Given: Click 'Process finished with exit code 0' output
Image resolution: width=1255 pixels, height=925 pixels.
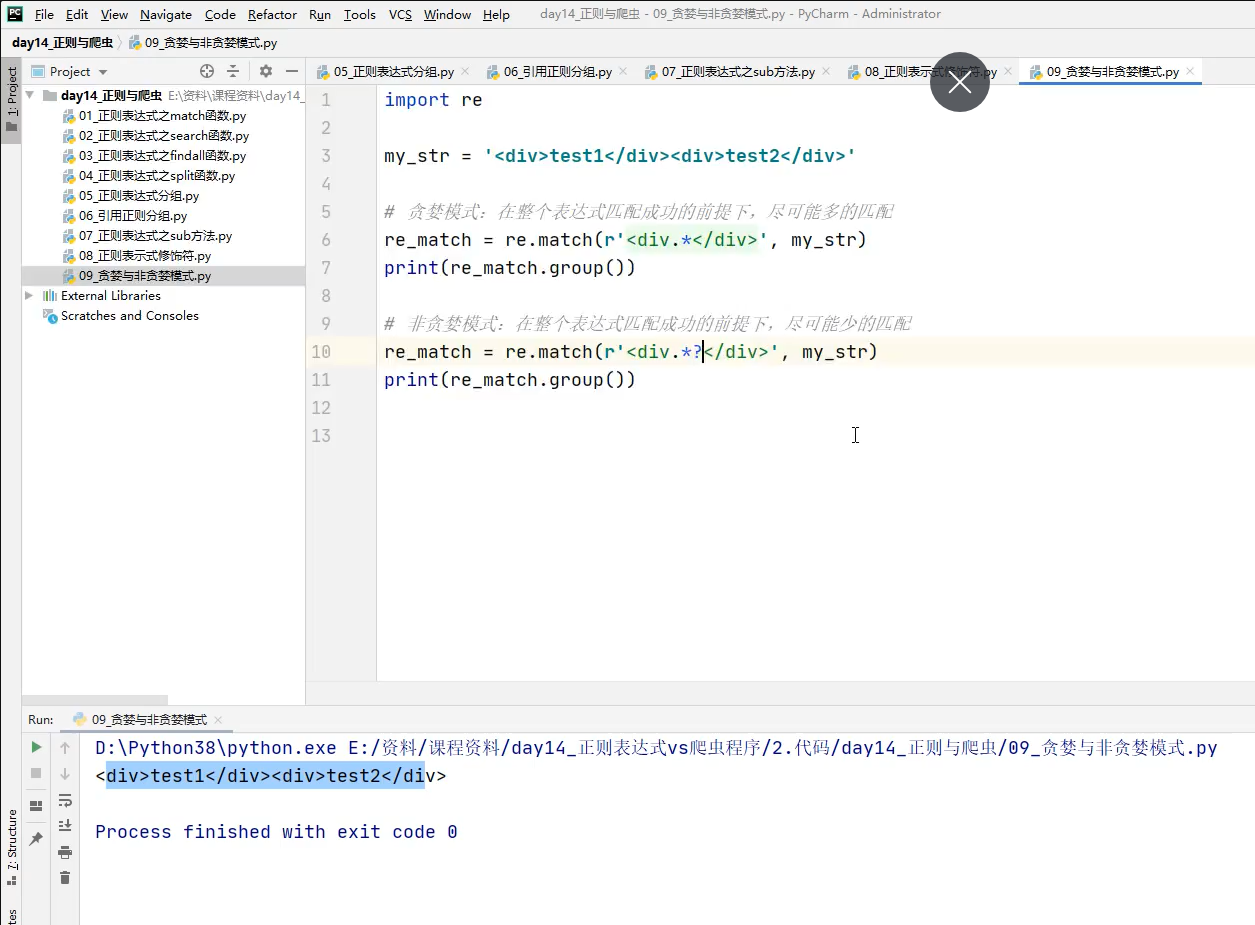Looking at the screenshot, I should [x=276, y=832].
